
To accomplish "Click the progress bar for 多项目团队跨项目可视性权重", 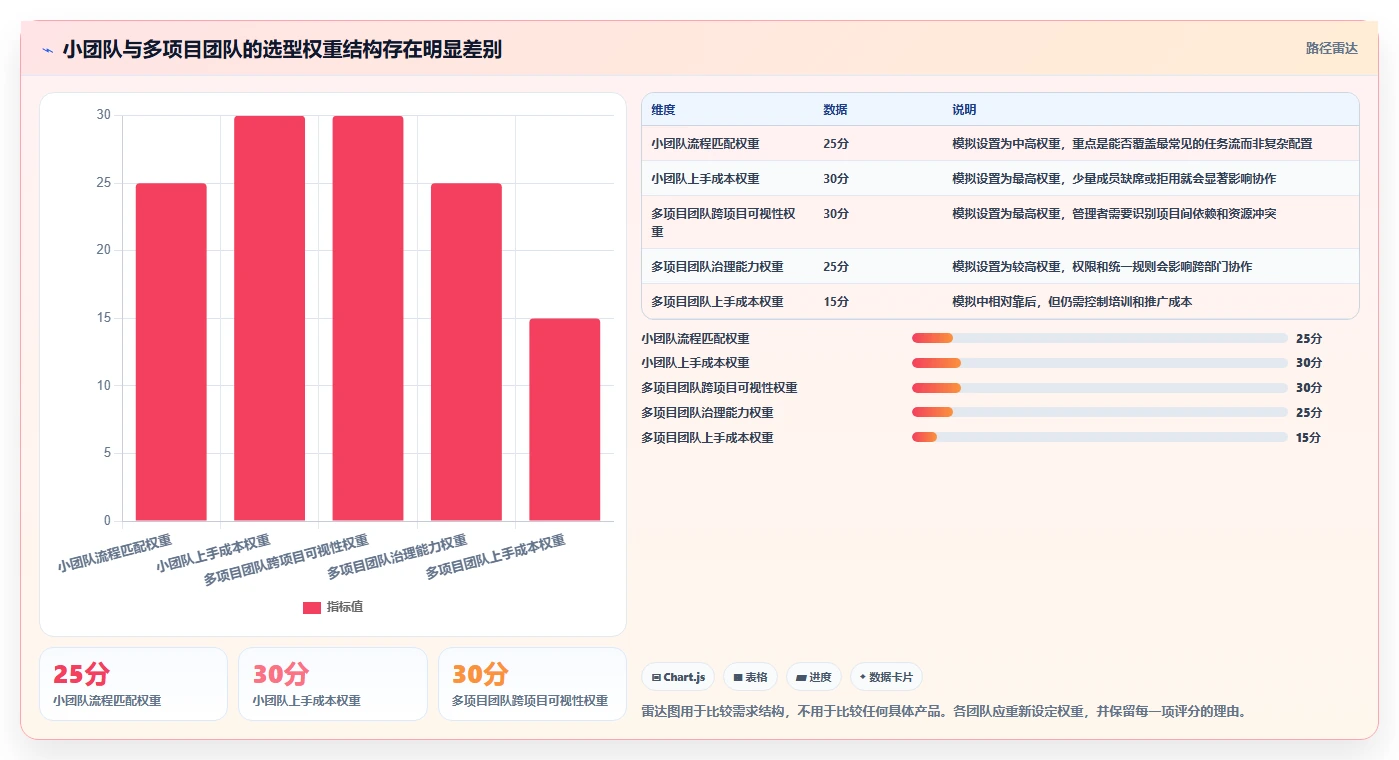I will [1099, 388].
